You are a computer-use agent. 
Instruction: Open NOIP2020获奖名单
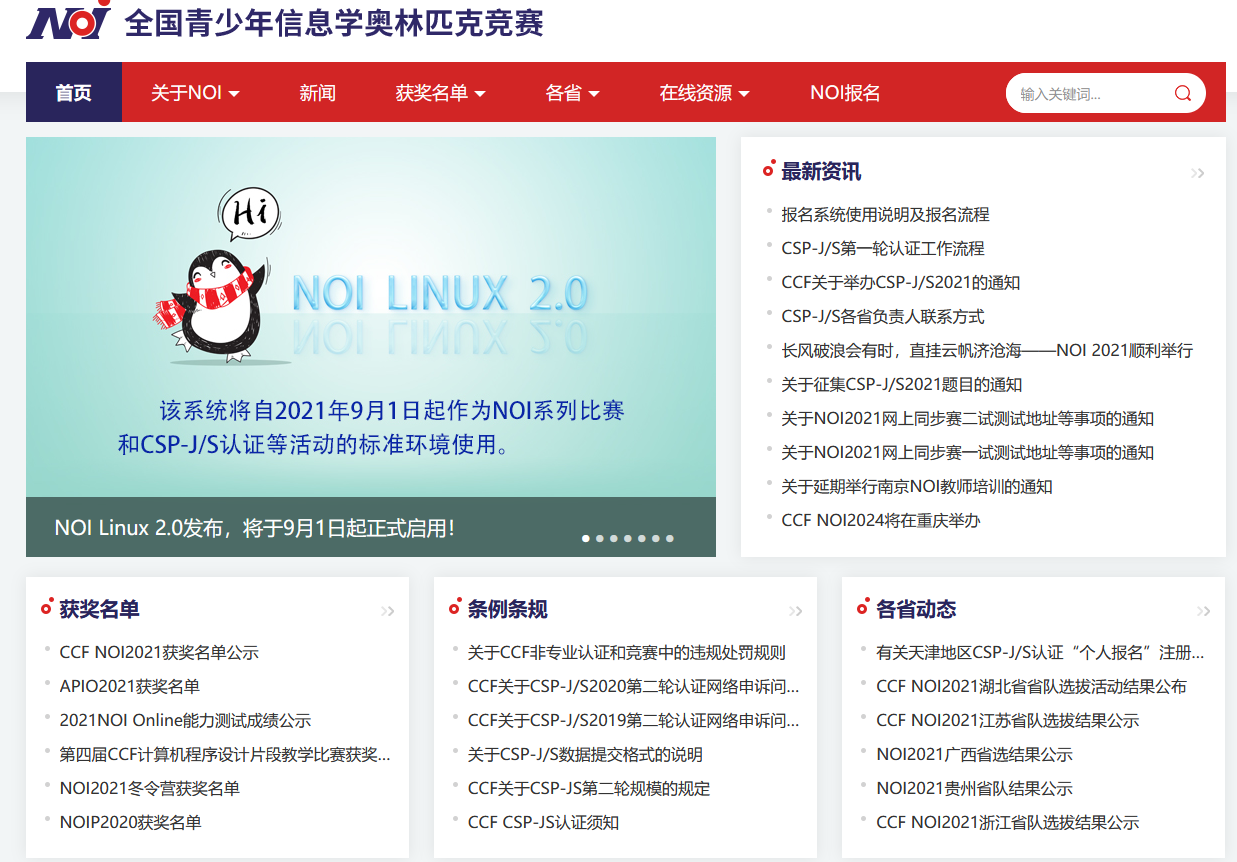coord(130,823)
